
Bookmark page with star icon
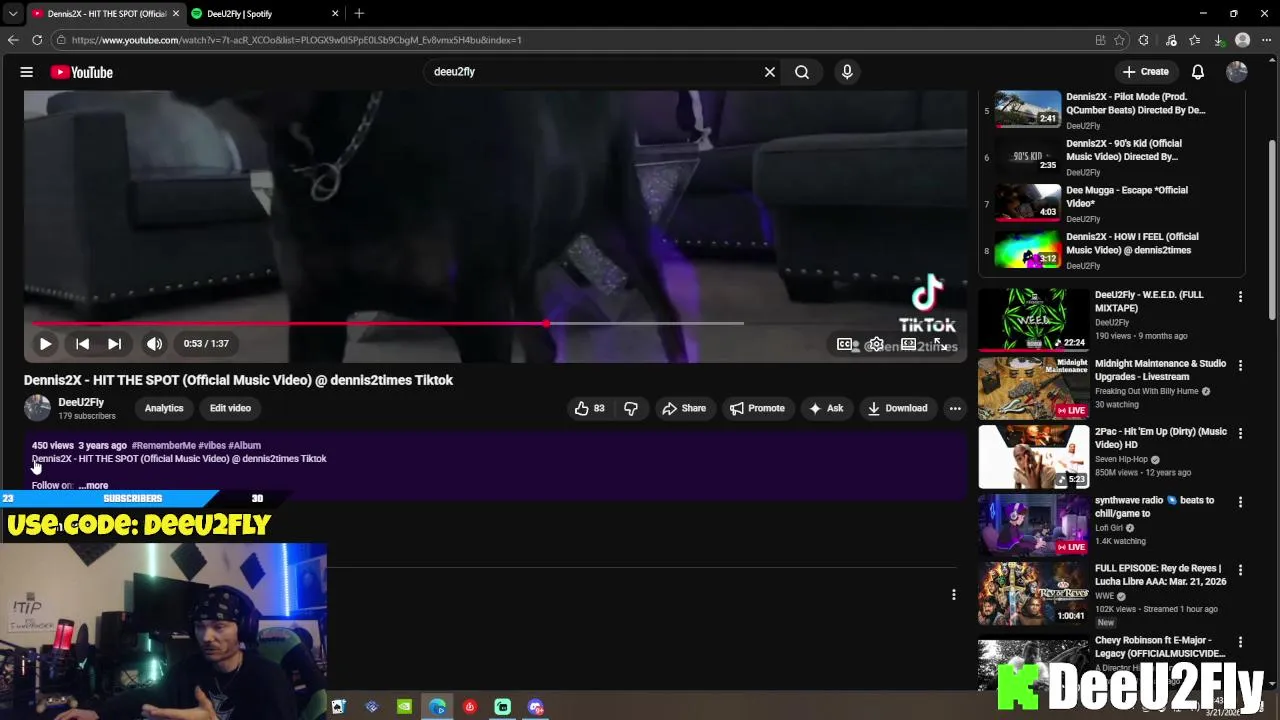[x=1119, y=40]
